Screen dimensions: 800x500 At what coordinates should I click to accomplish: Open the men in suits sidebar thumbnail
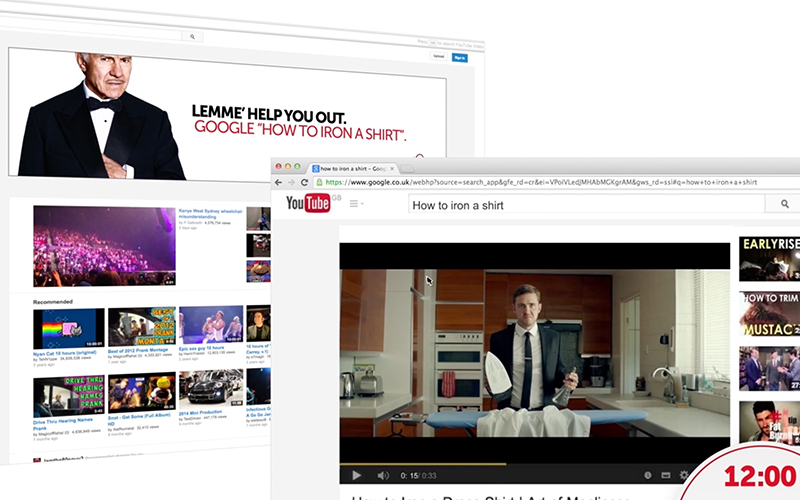coord(769,368)
